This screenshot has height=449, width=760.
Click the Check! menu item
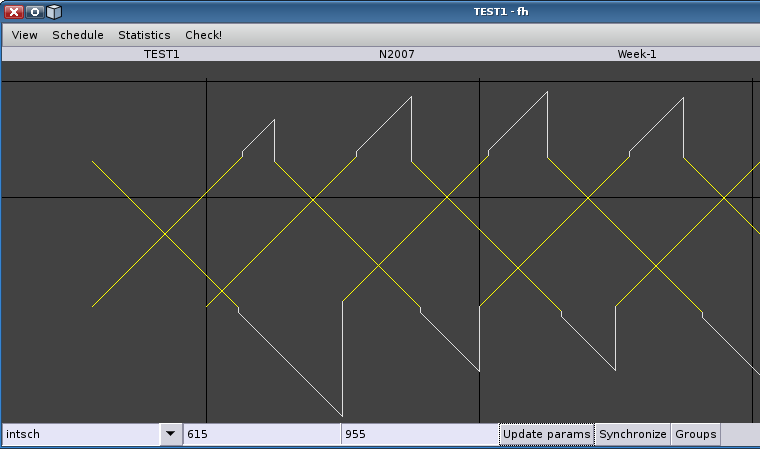(x=203, y=35)
